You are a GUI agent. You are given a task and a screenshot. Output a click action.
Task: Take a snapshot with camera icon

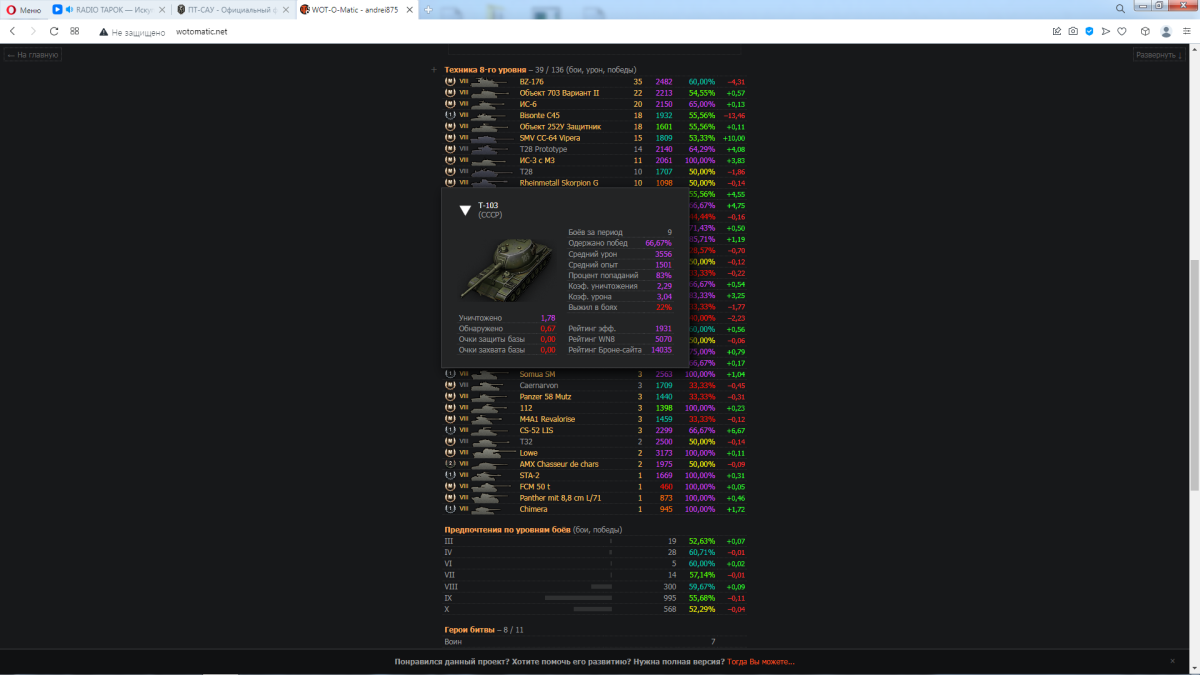[1073, 31]
